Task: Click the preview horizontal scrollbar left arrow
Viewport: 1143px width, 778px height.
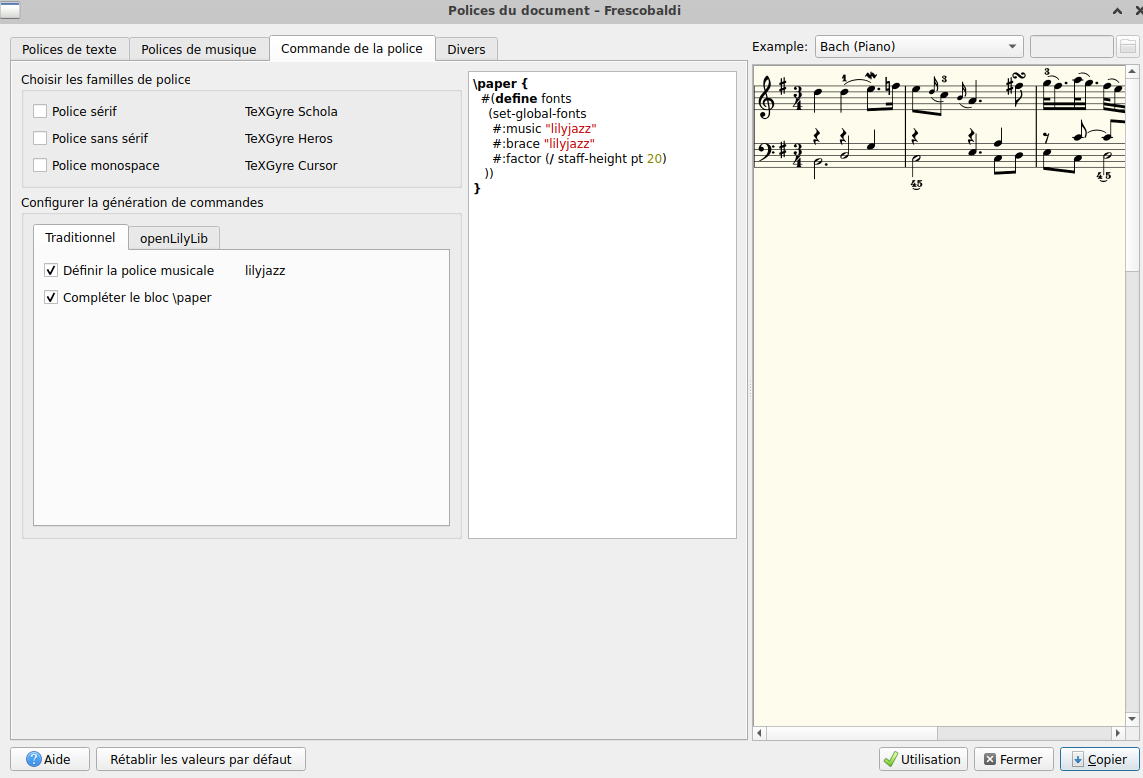Action: pos(760,733)
